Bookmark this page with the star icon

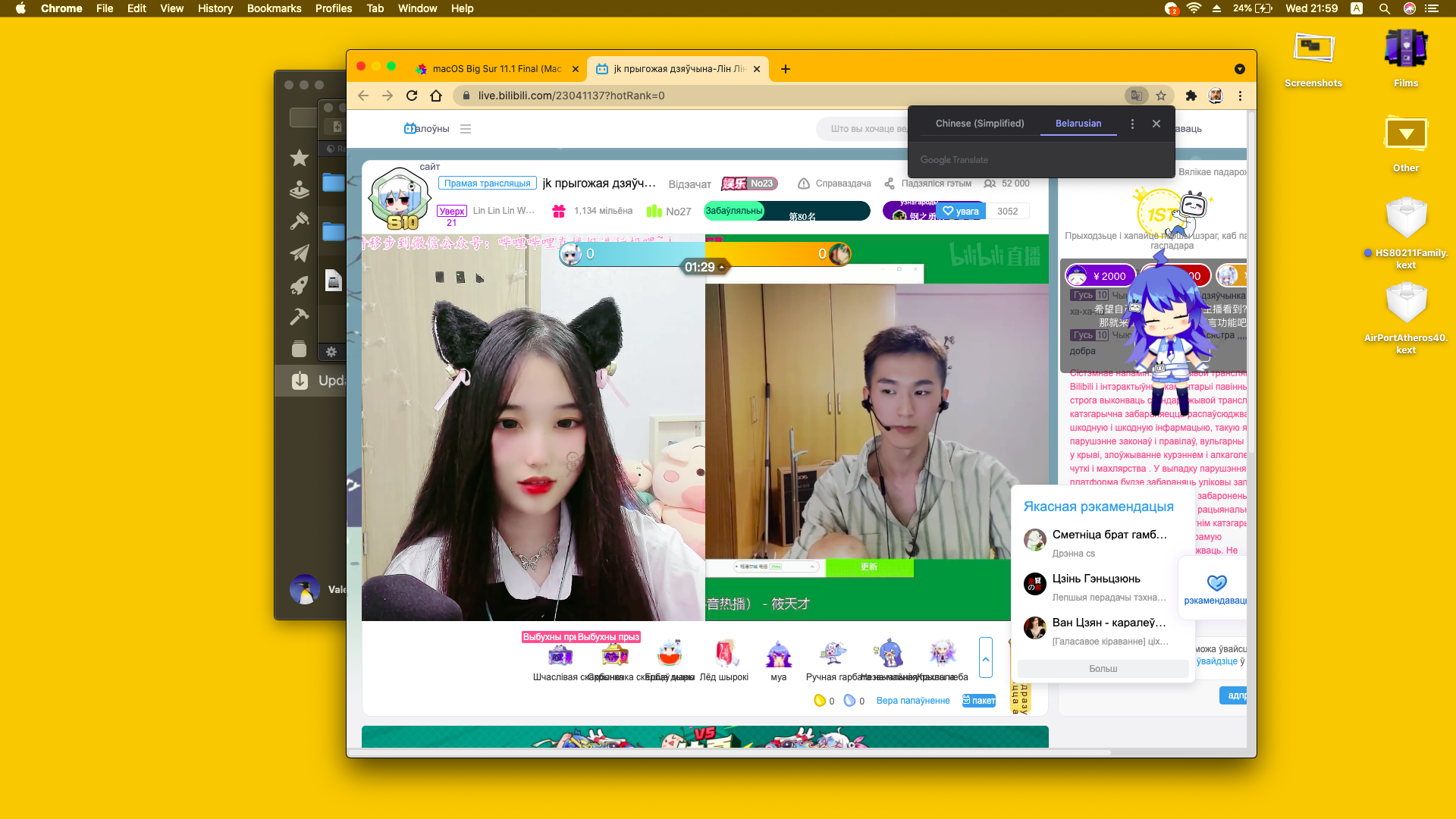click(x=1161, y=96)
